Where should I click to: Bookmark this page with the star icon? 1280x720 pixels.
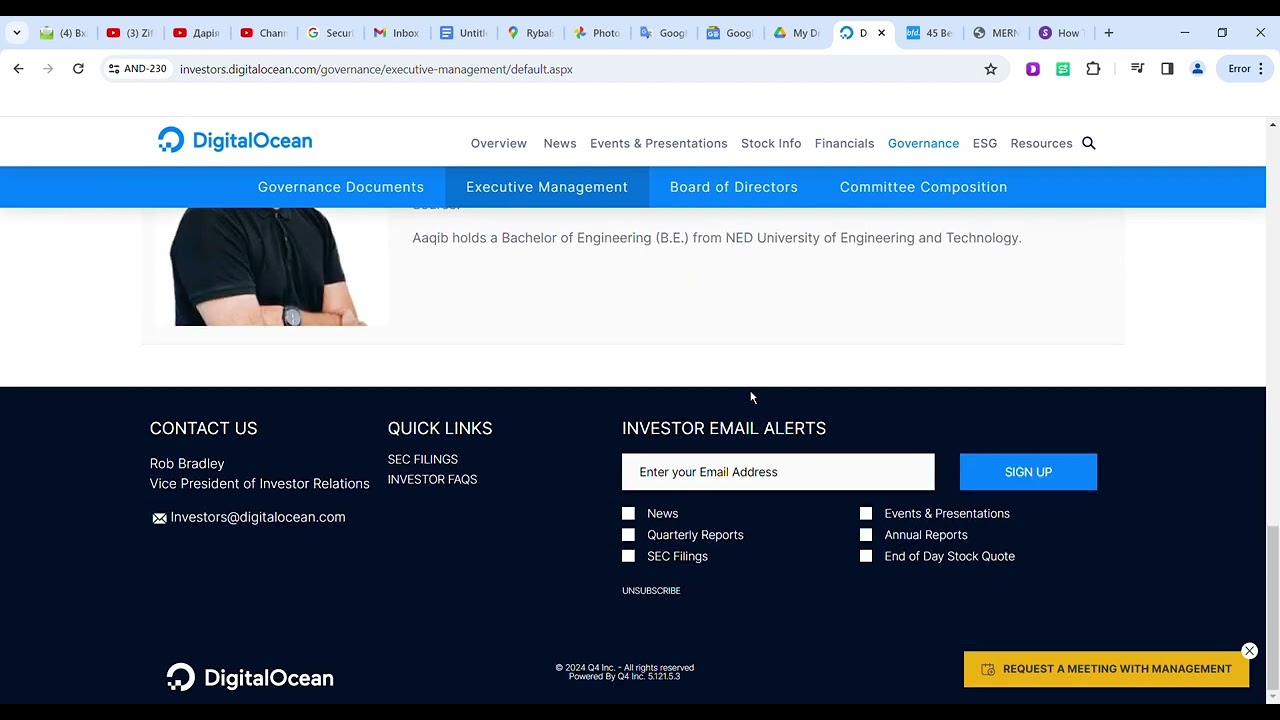tap(990, 69)
